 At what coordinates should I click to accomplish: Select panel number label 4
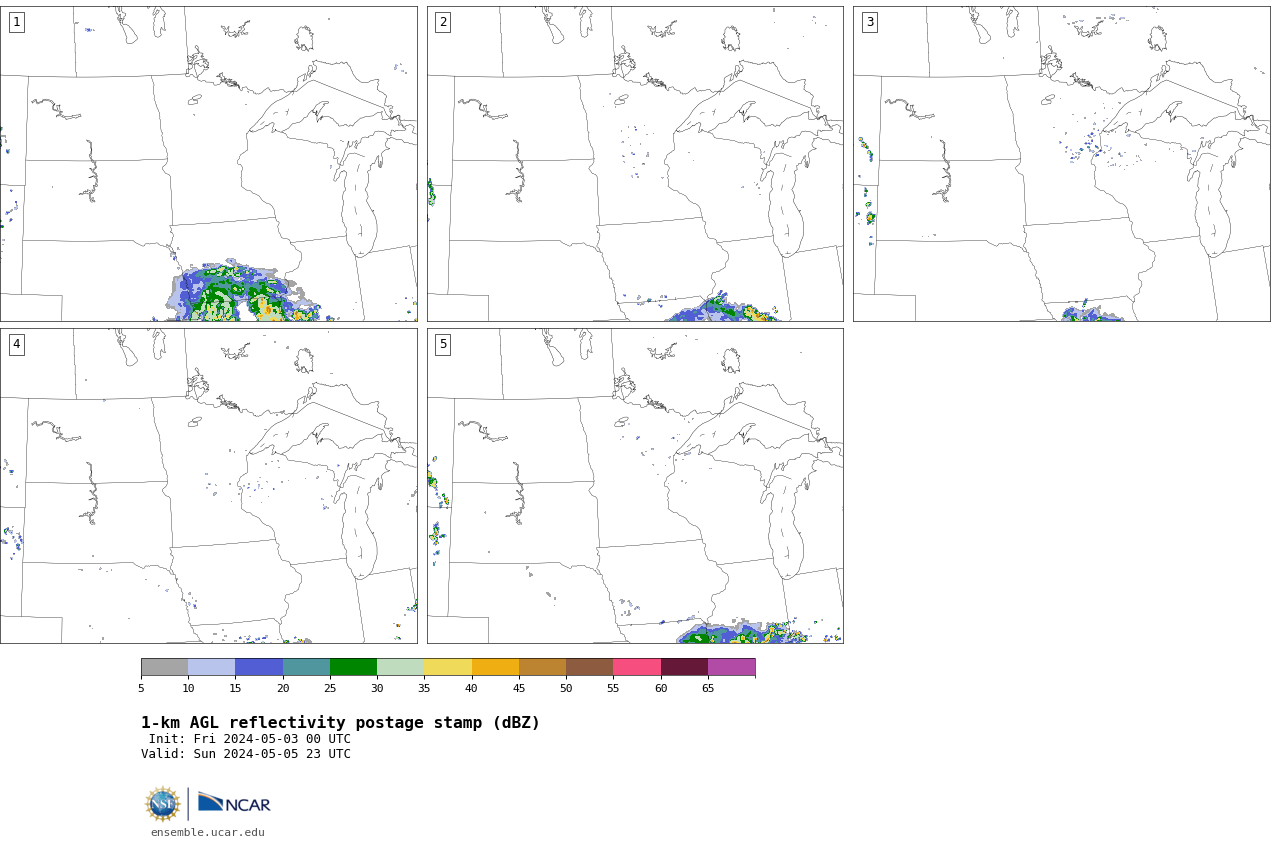(x=17, y=344)
